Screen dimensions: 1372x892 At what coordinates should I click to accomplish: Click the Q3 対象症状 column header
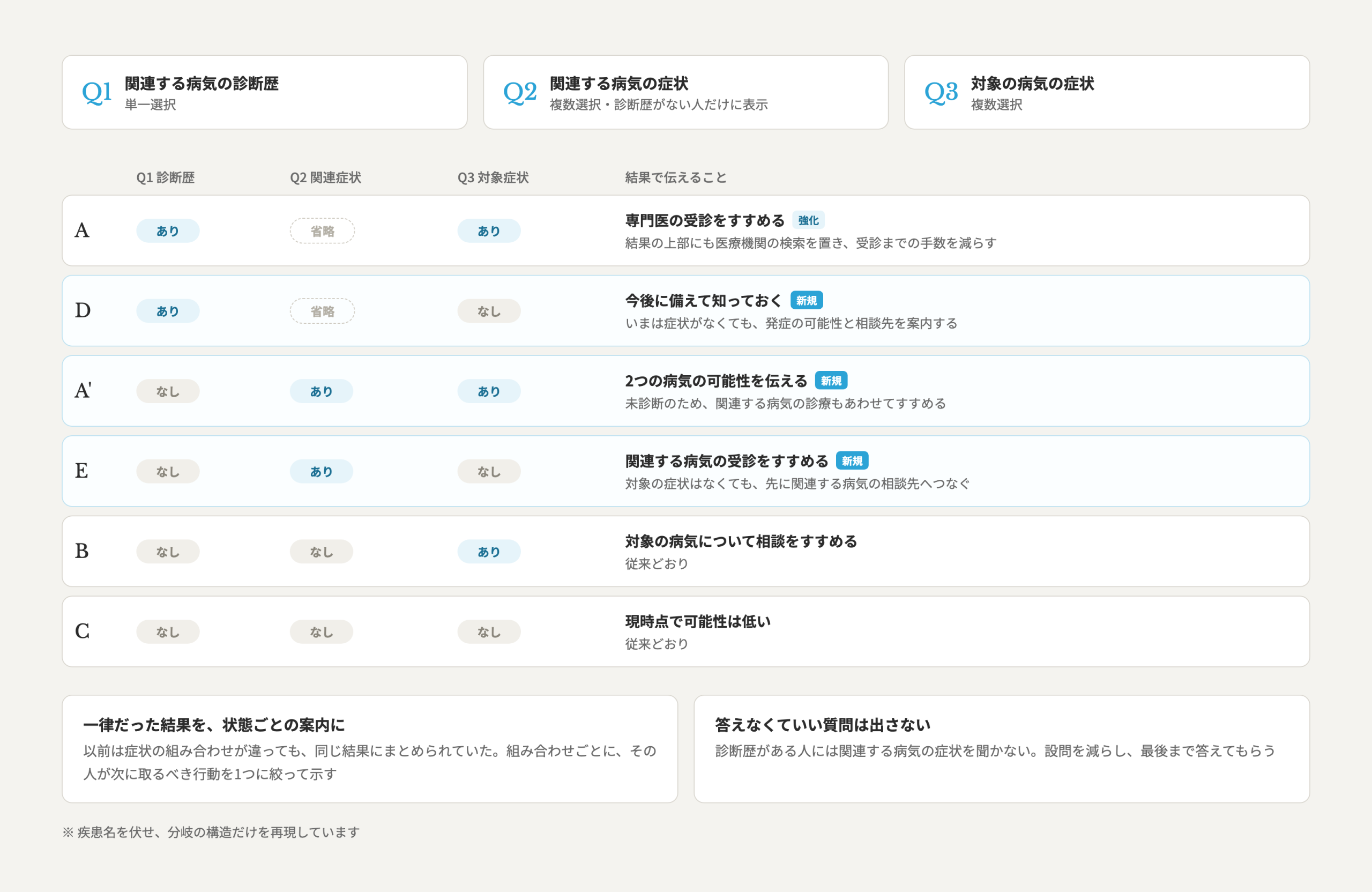click(x=493, y=177)
